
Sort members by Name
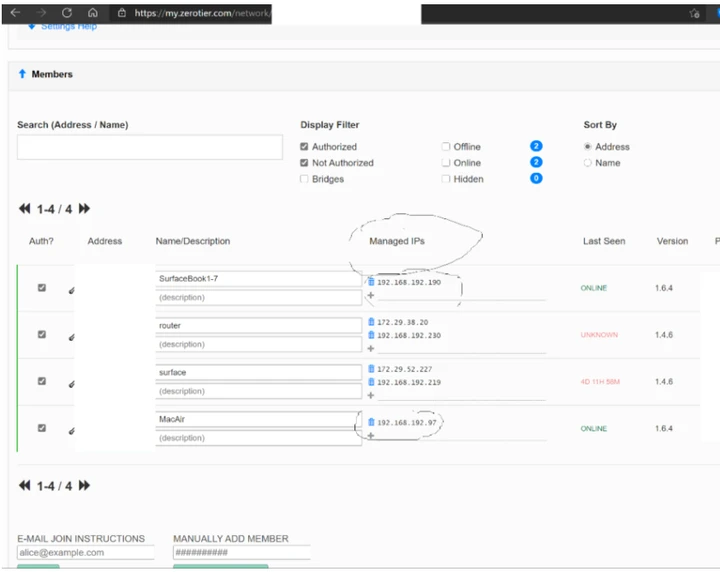click(x=587, y=163)
